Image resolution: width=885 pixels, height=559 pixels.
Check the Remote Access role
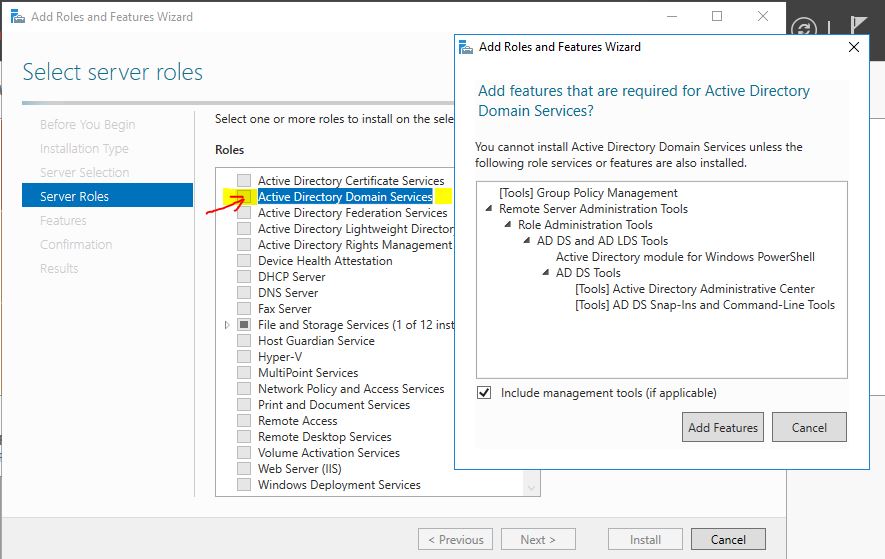pyautogui.click(x=244, y=421)
